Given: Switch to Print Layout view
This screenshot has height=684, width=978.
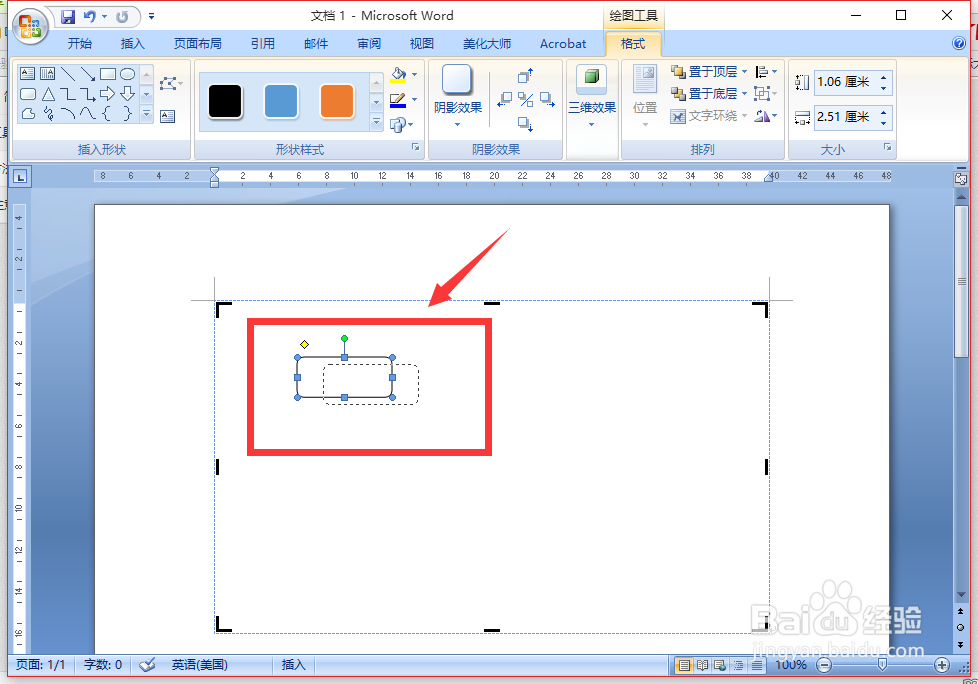Looking at the screenshot, I should click(684, 665).
